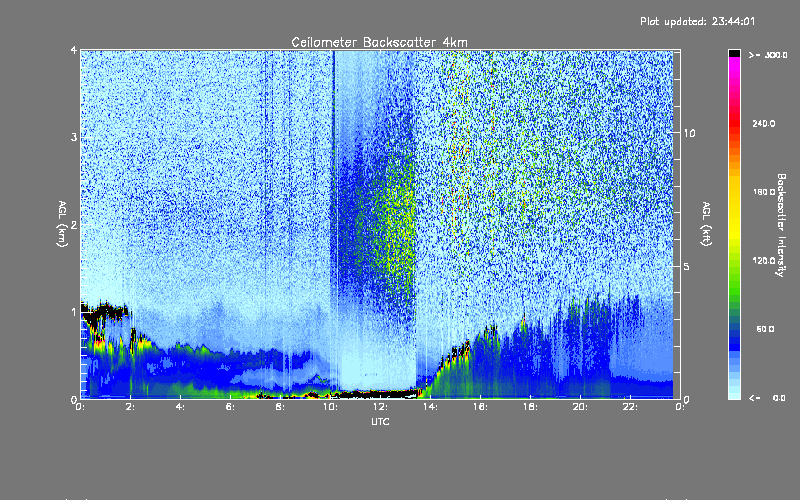Click the right "AGL (kft)" axis label

[x=706, y=224]
